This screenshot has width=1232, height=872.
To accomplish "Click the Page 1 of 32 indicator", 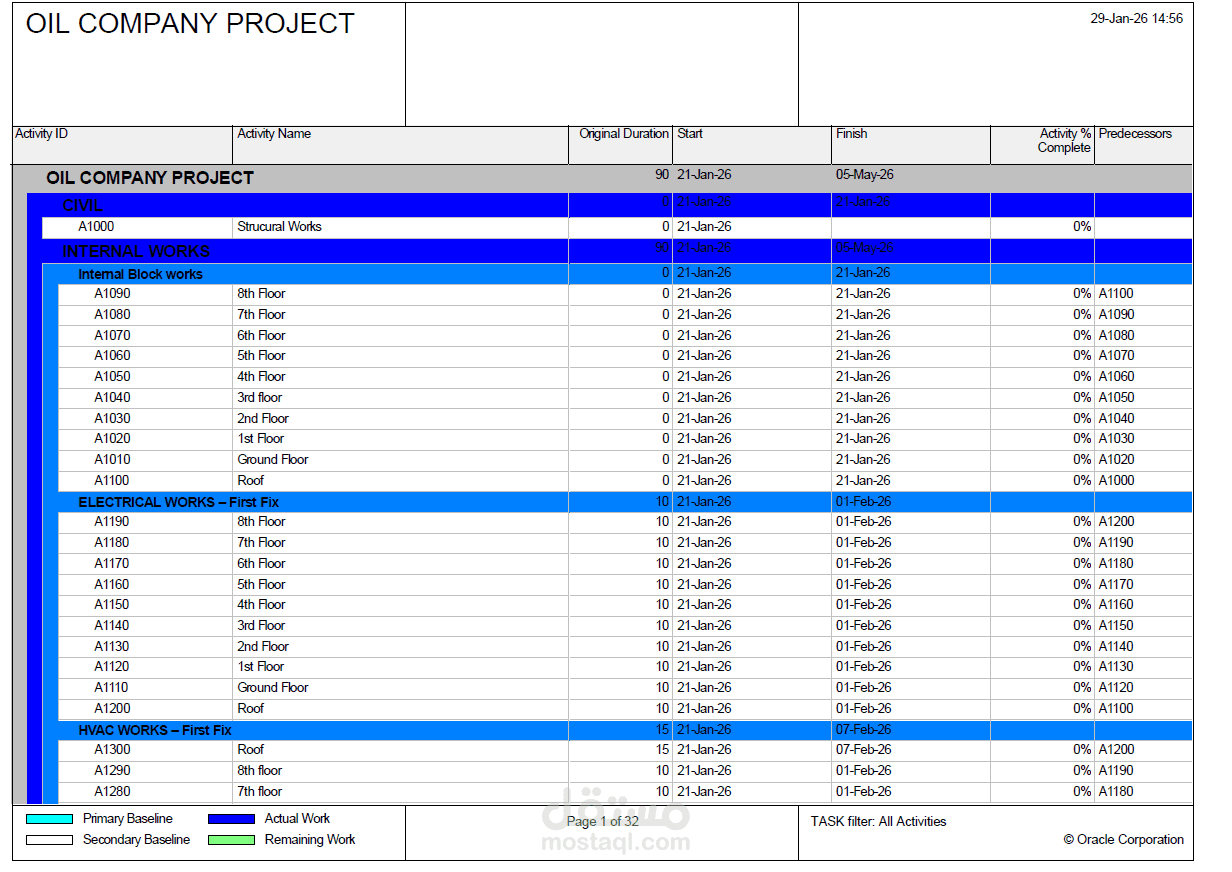I will 603,822.
